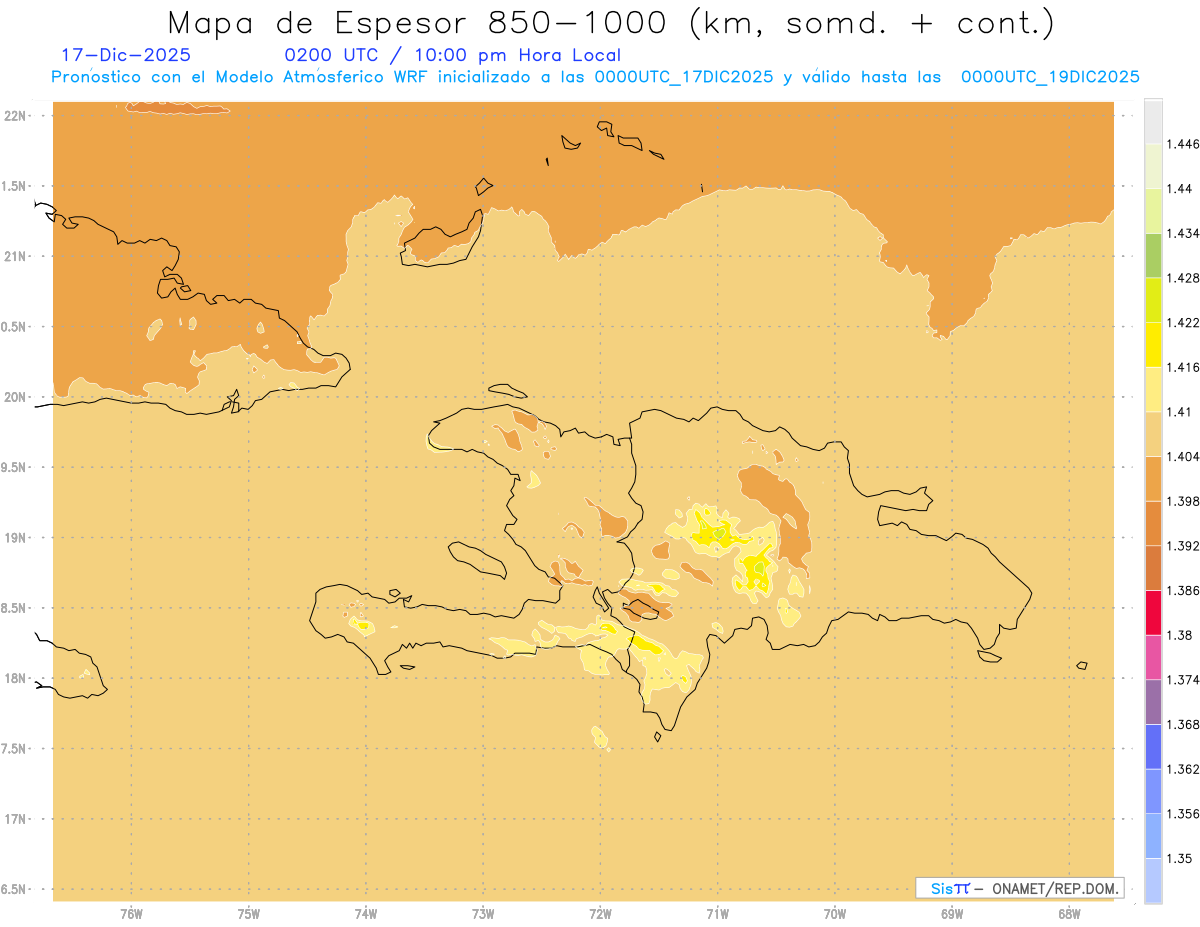Click the '19N' latitude label
1200x927 pixels.
pos(16,537)
